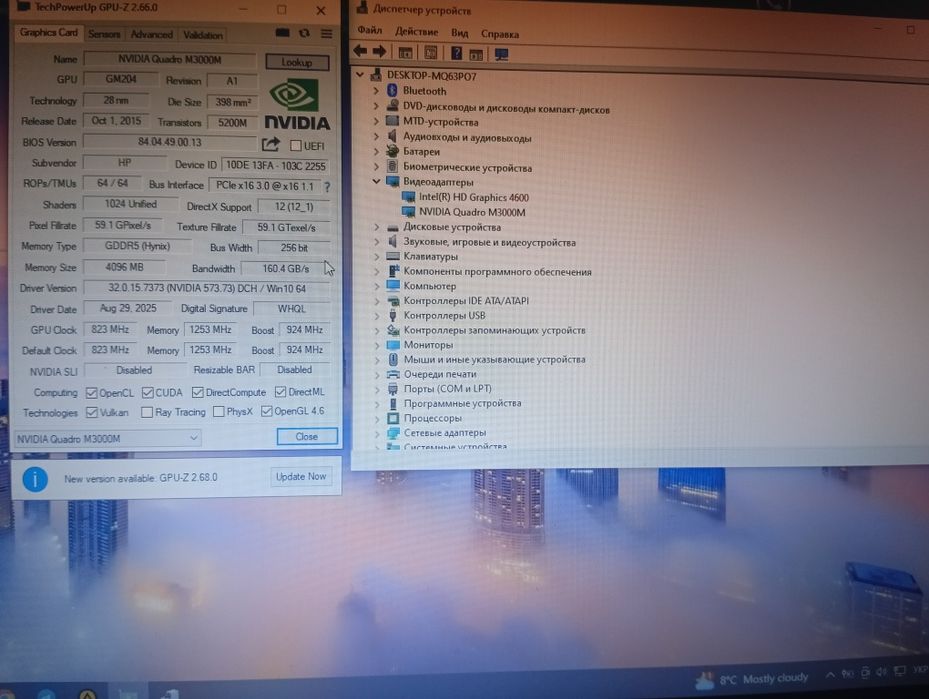Click the NVIDIA logo in GPU-Z
This screenshot has width=929, height=699.
pyautogui.click(x=296, y=105)
